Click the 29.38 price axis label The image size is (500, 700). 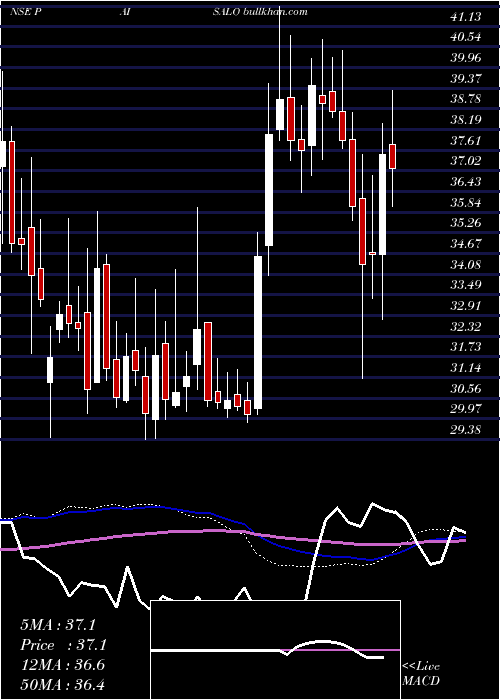[466, 430]
